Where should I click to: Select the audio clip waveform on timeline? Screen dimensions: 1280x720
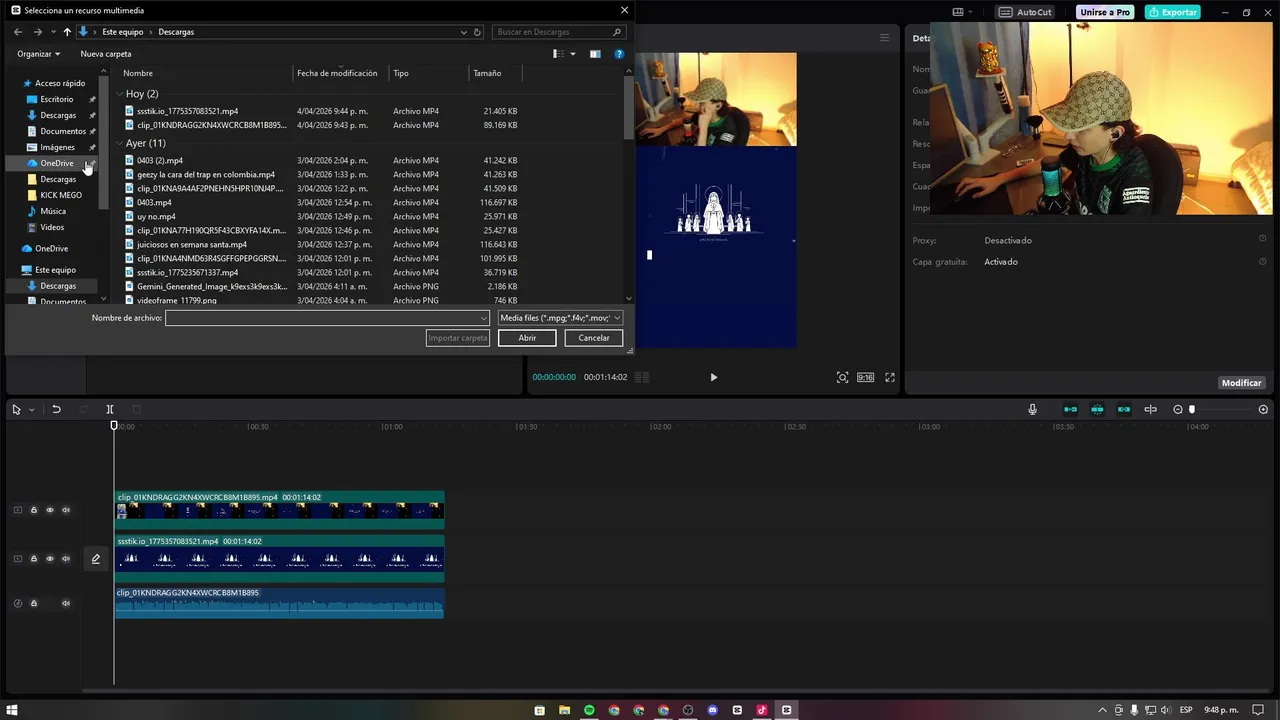(x=279, y=602)
